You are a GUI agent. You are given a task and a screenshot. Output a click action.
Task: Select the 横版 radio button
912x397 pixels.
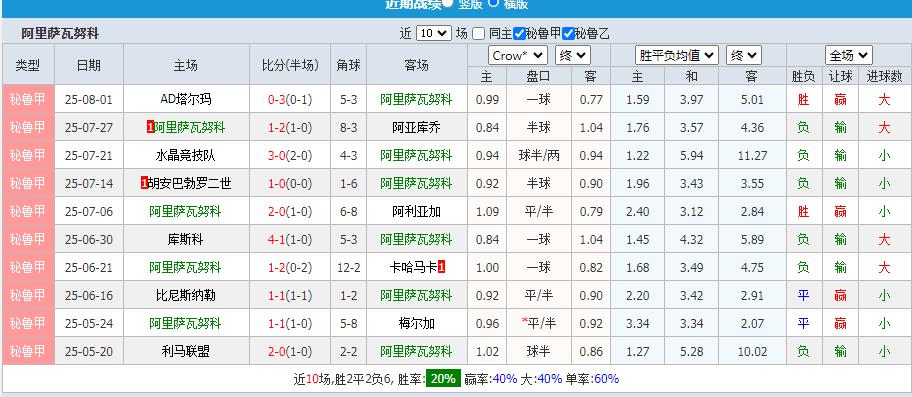493,3
